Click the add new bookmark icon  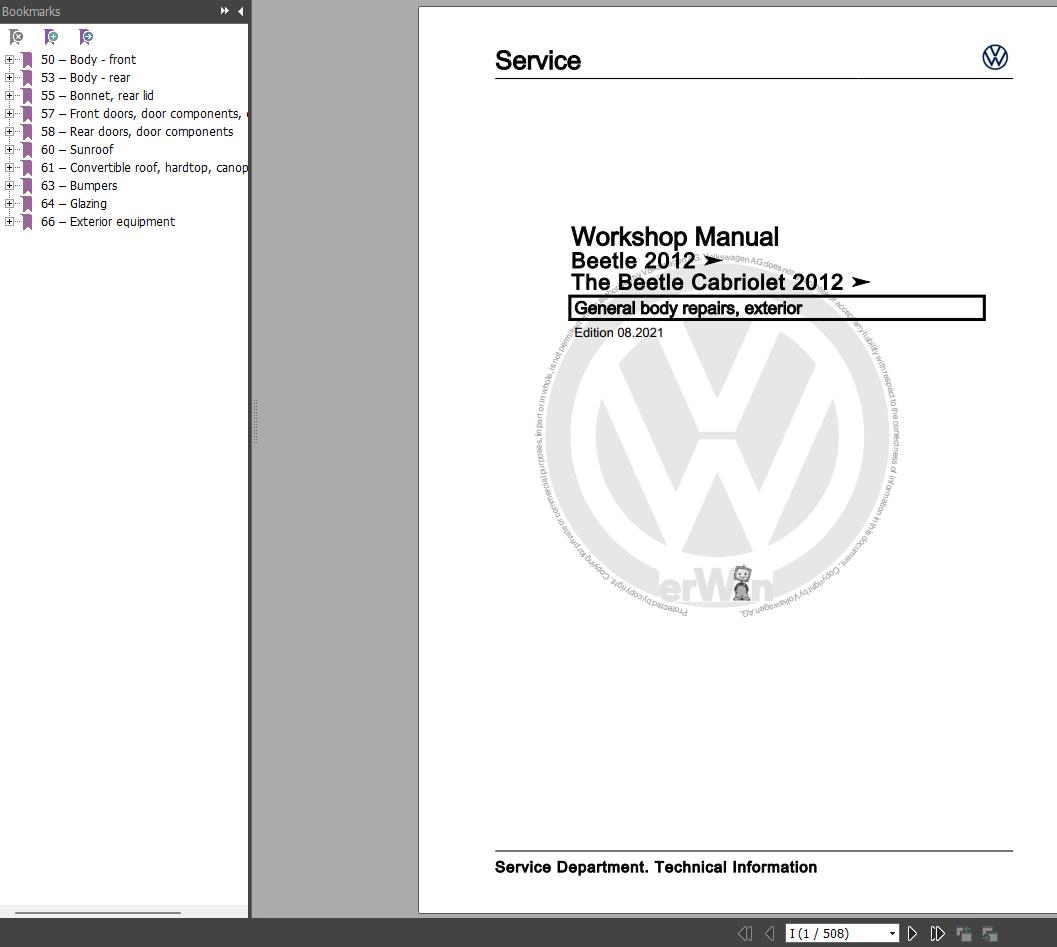coord(50,36)
